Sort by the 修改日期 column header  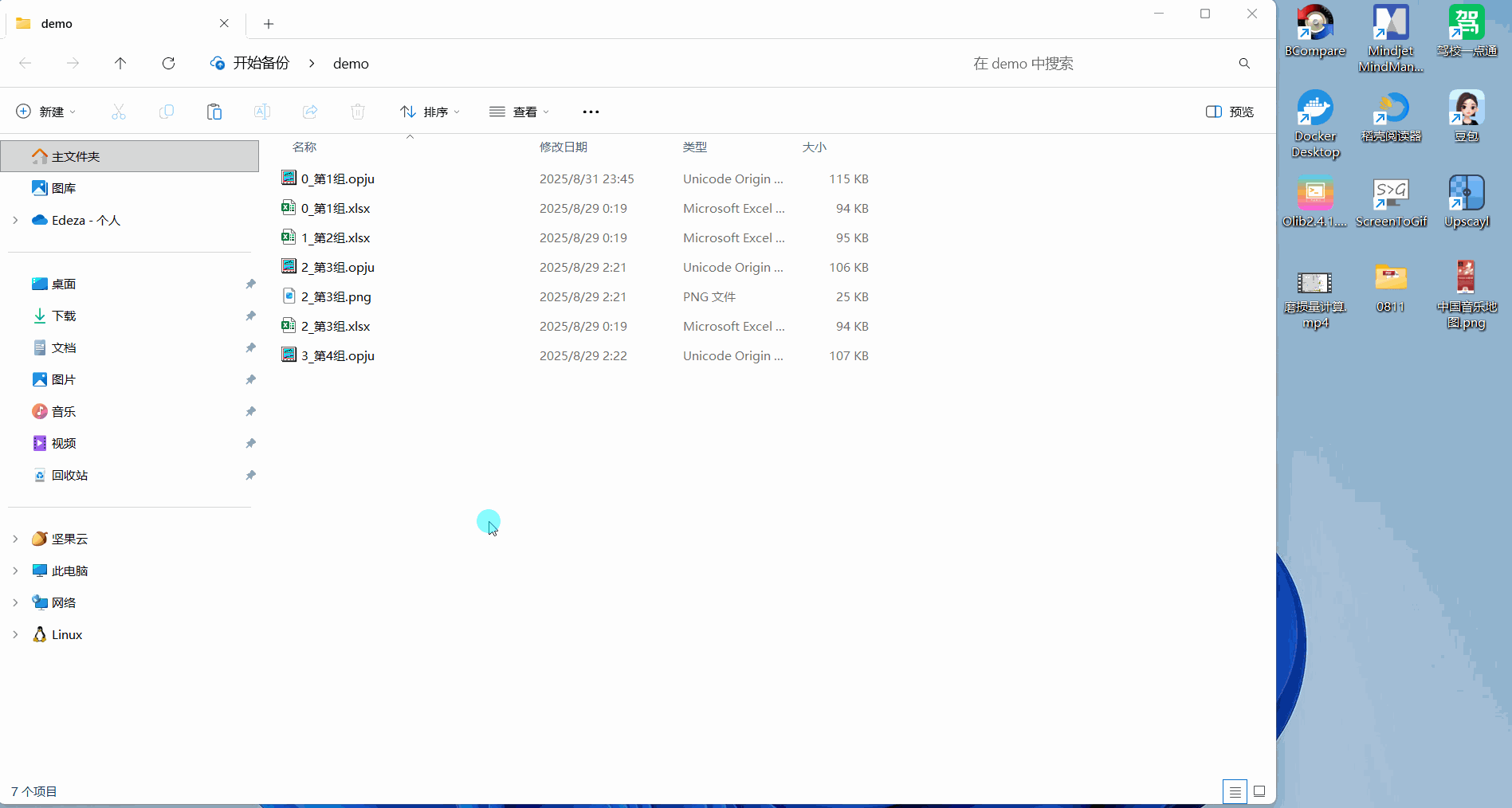[564, 147]
